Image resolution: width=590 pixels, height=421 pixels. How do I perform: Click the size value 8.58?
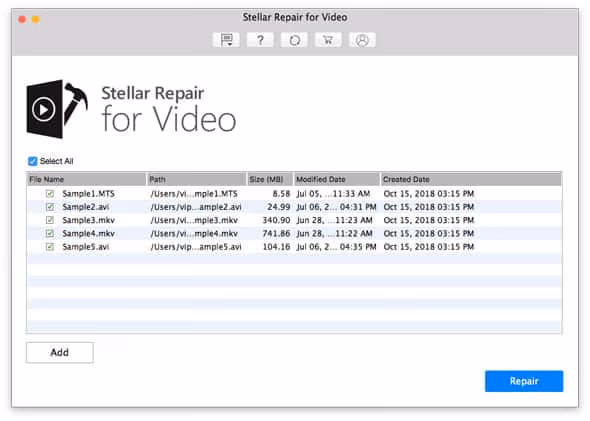point(281,194)
